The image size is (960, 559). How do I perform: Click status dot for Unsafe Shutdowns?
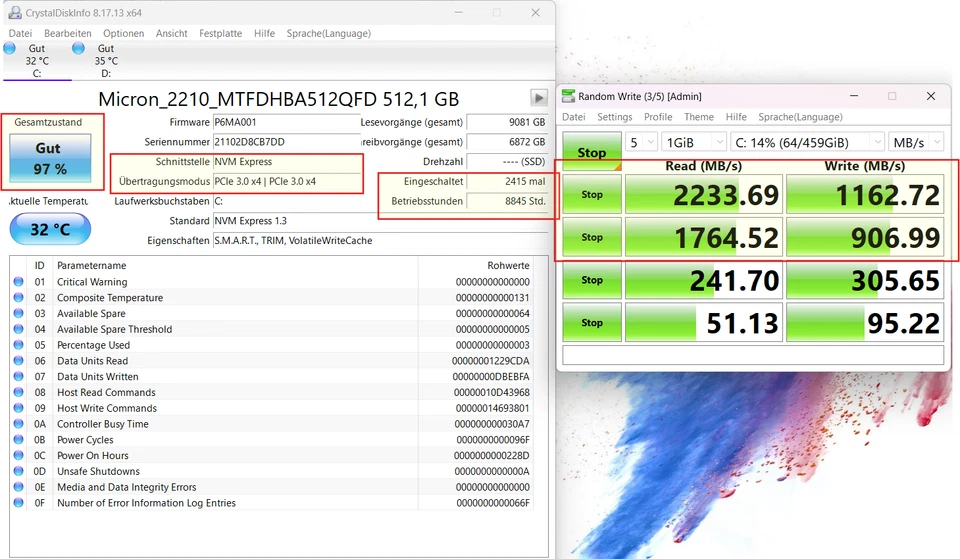tap(18, 471)
